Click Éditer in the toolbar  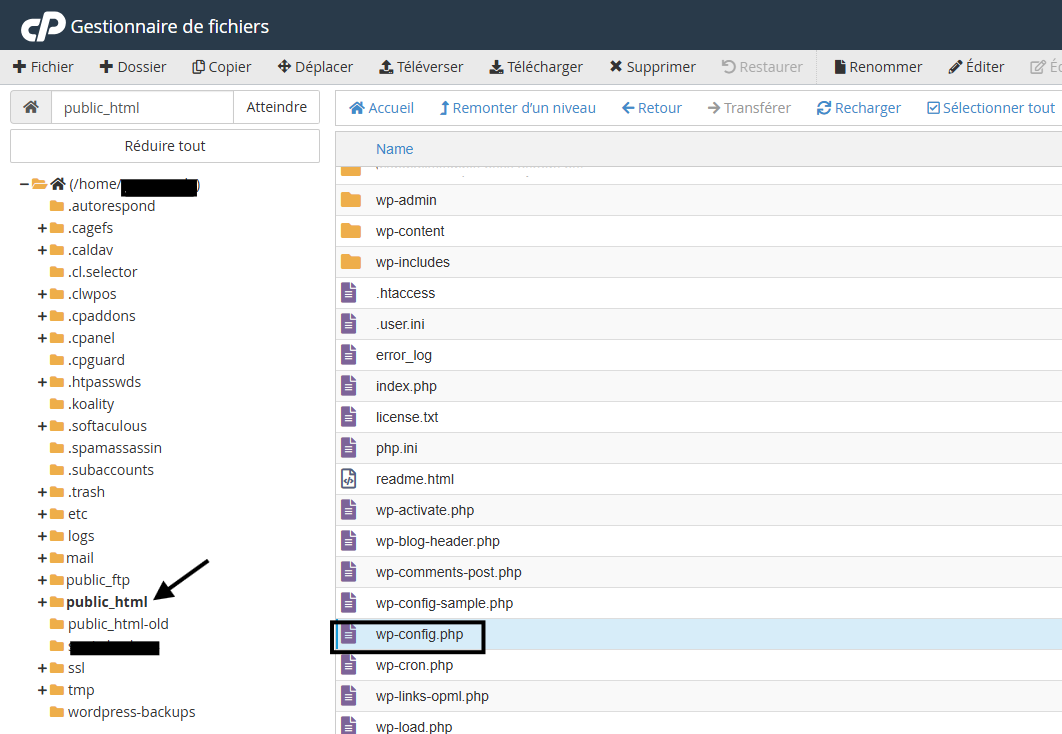pos(976,67)
